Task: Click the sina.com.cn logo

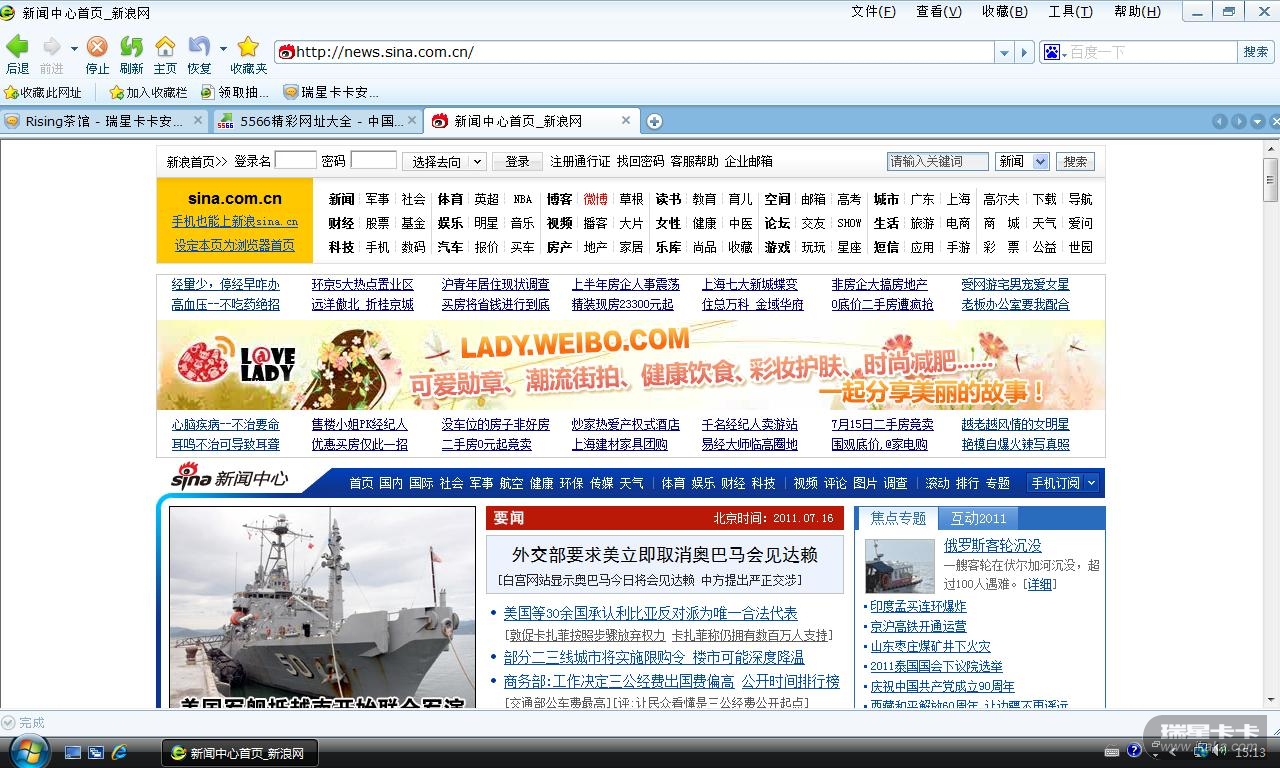Action: point(235,198)
